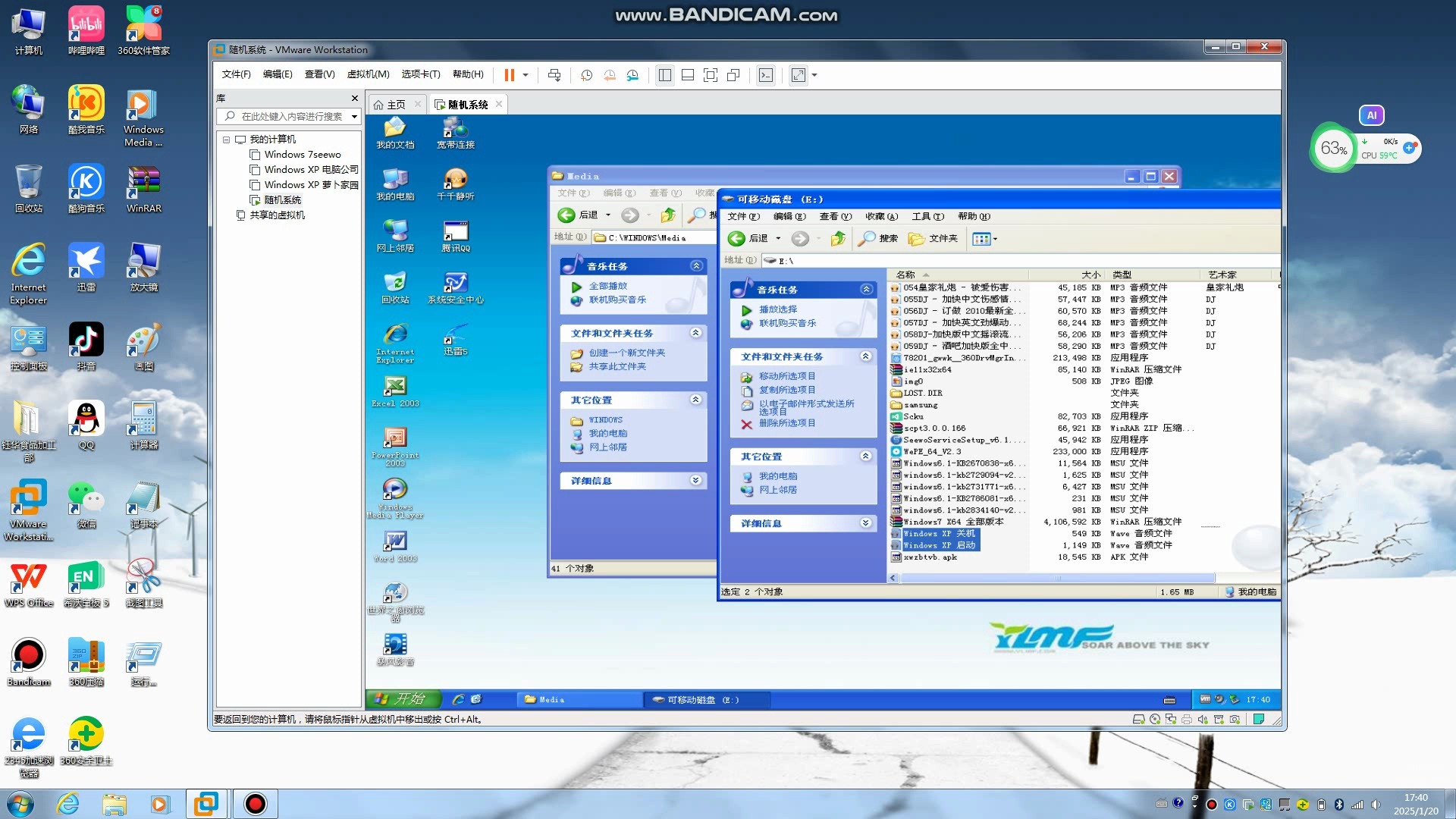Screen dimensions: 1456x819
Task: Open the 虚拟机(M) menu in VMware
Action: click(368, 74)
